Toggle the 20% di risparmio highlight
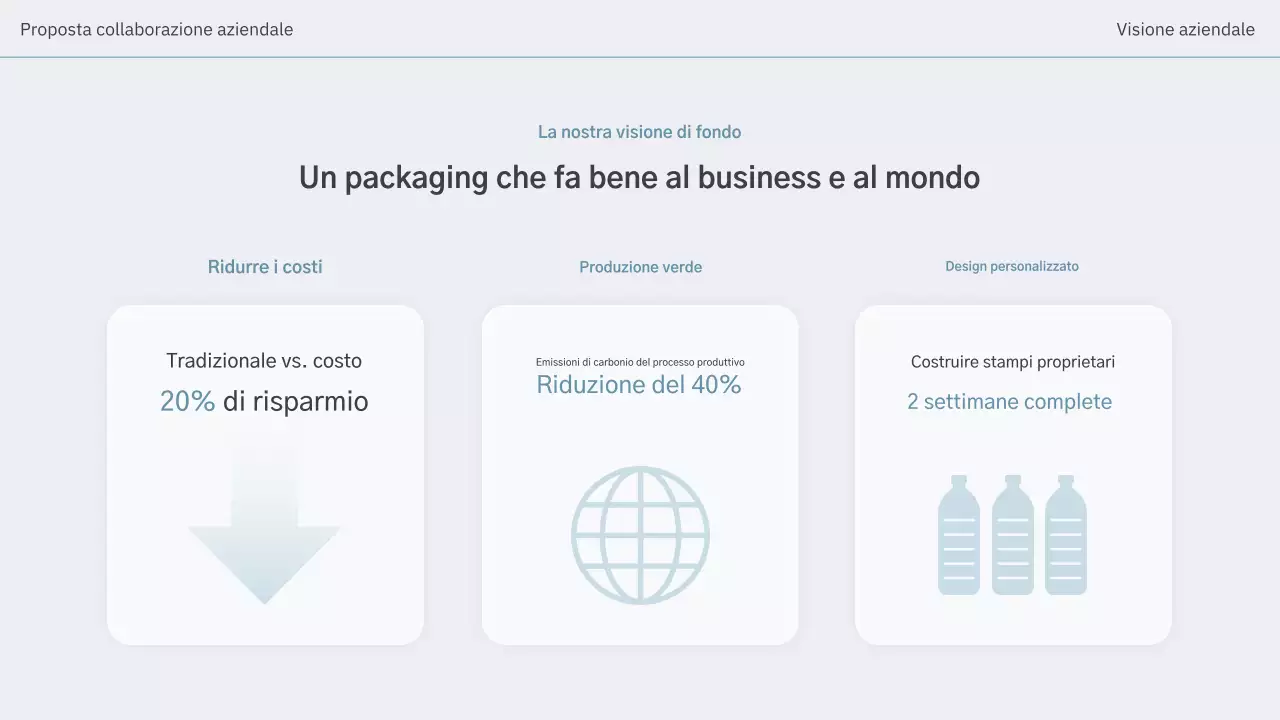1280x720 pixels. (264, 401)
